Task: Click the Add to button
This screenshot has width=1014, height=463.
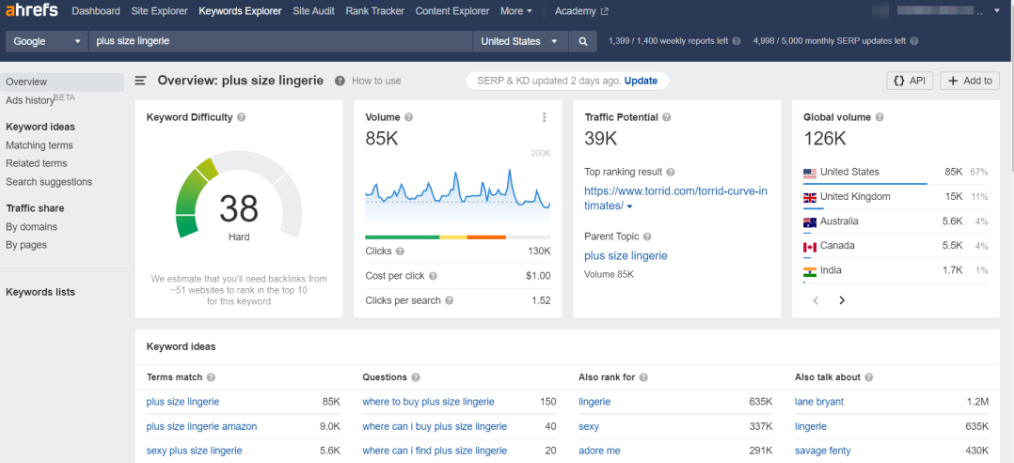Action: coord(969,81)
